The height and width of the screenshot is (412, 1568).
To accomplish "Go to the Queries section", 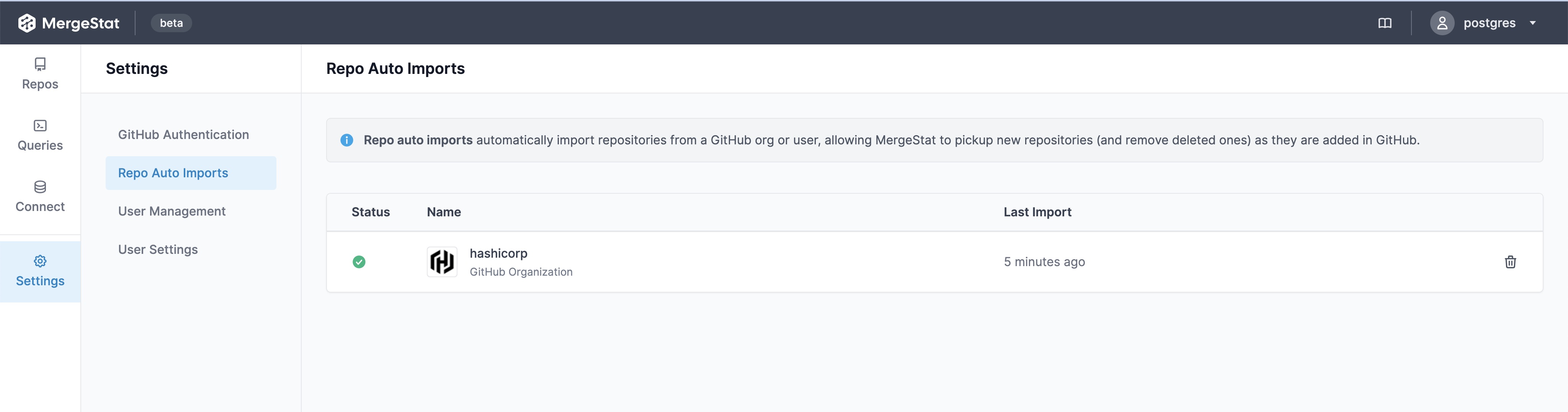I will point(40,135).
